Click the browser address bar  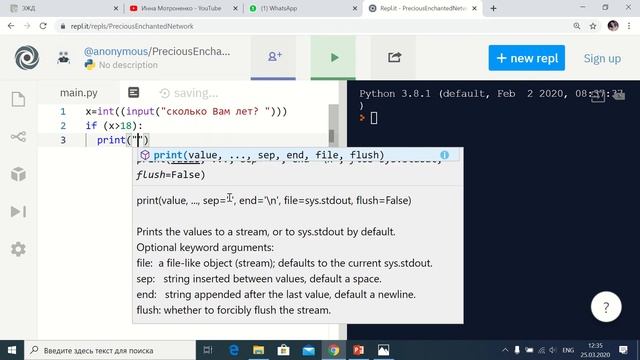(314, 26)
